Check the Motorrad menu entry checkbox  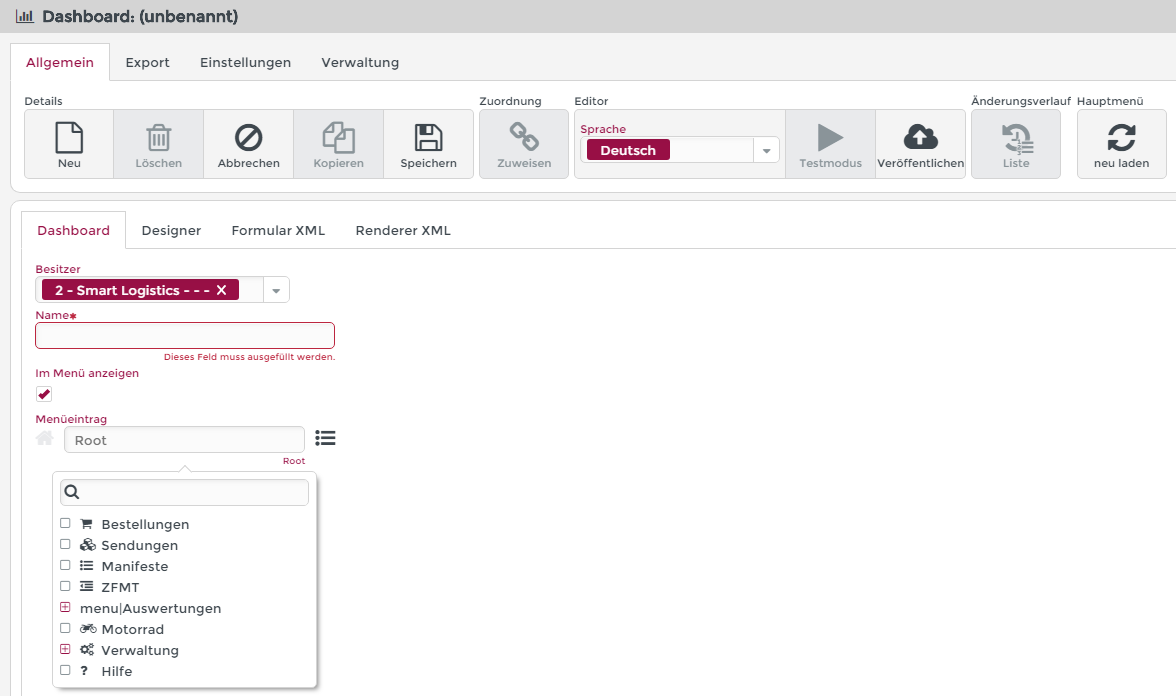pos(65,628)
